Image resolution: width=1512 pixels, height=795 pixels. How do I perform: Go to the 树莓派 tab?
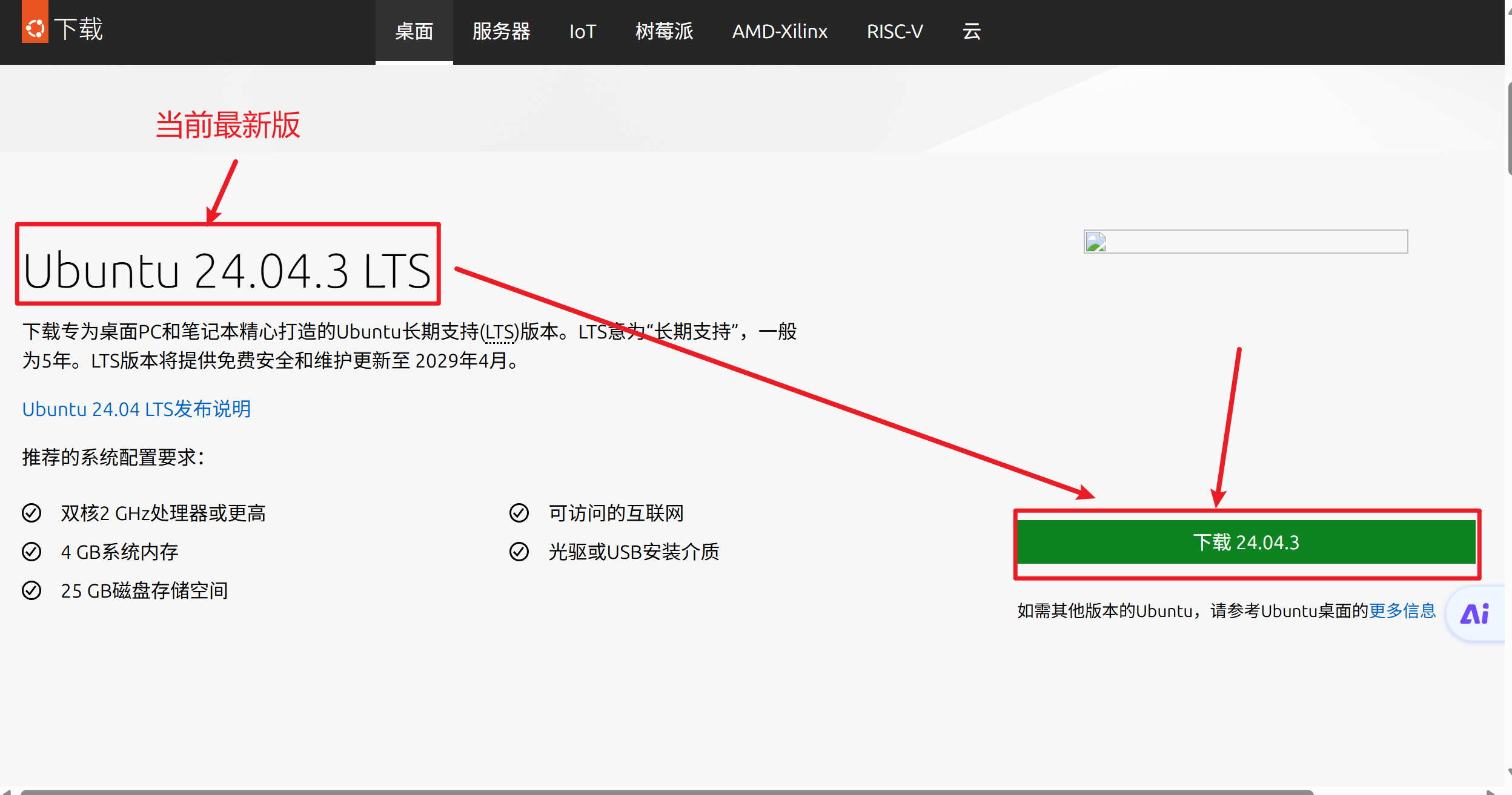(664, 31)
